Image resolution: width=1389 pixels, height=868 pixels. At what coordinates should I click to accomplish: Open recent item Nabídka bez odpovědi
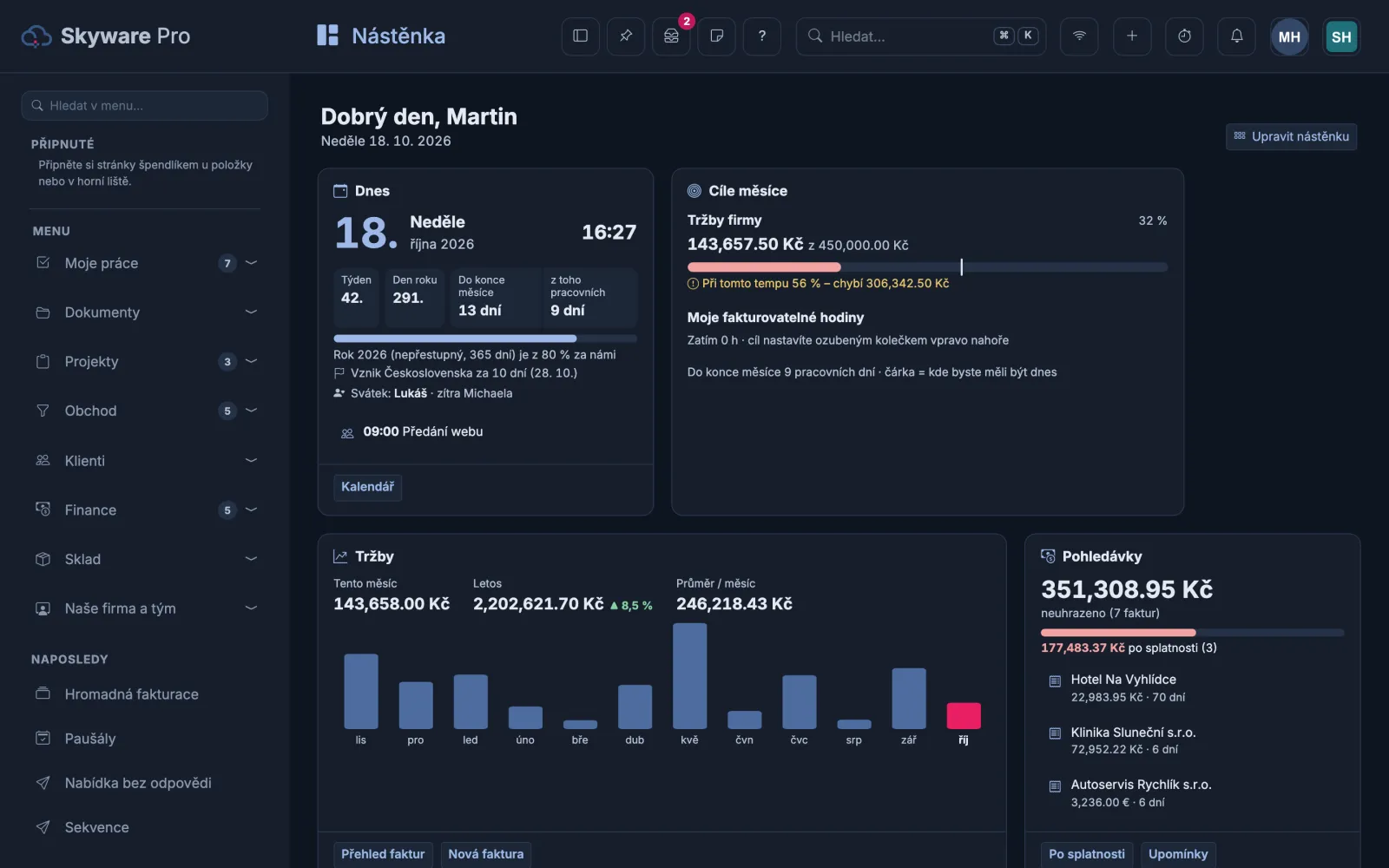[x=145, y=783]
